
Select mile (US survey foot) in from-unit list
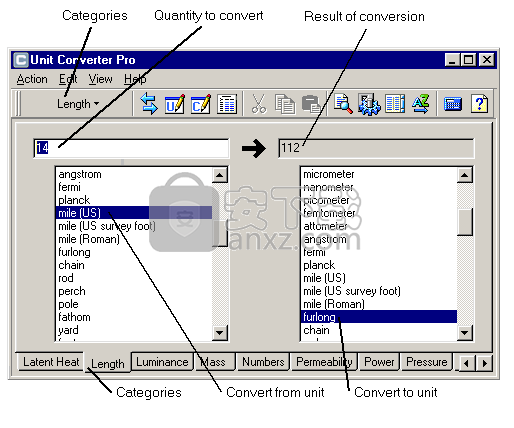(x=134, y=226)
